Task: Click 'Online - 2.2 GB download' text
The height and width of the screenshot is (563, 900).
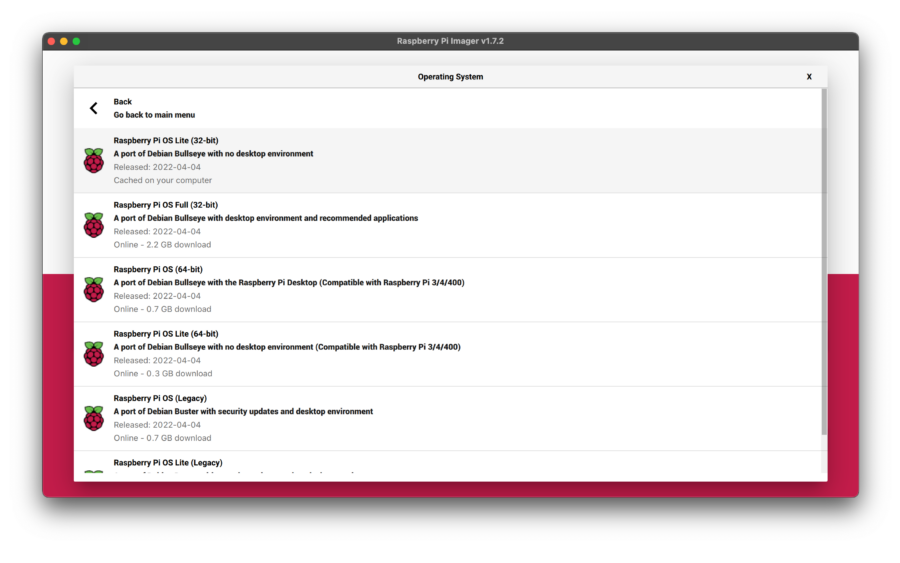Action: coord(162,245)
